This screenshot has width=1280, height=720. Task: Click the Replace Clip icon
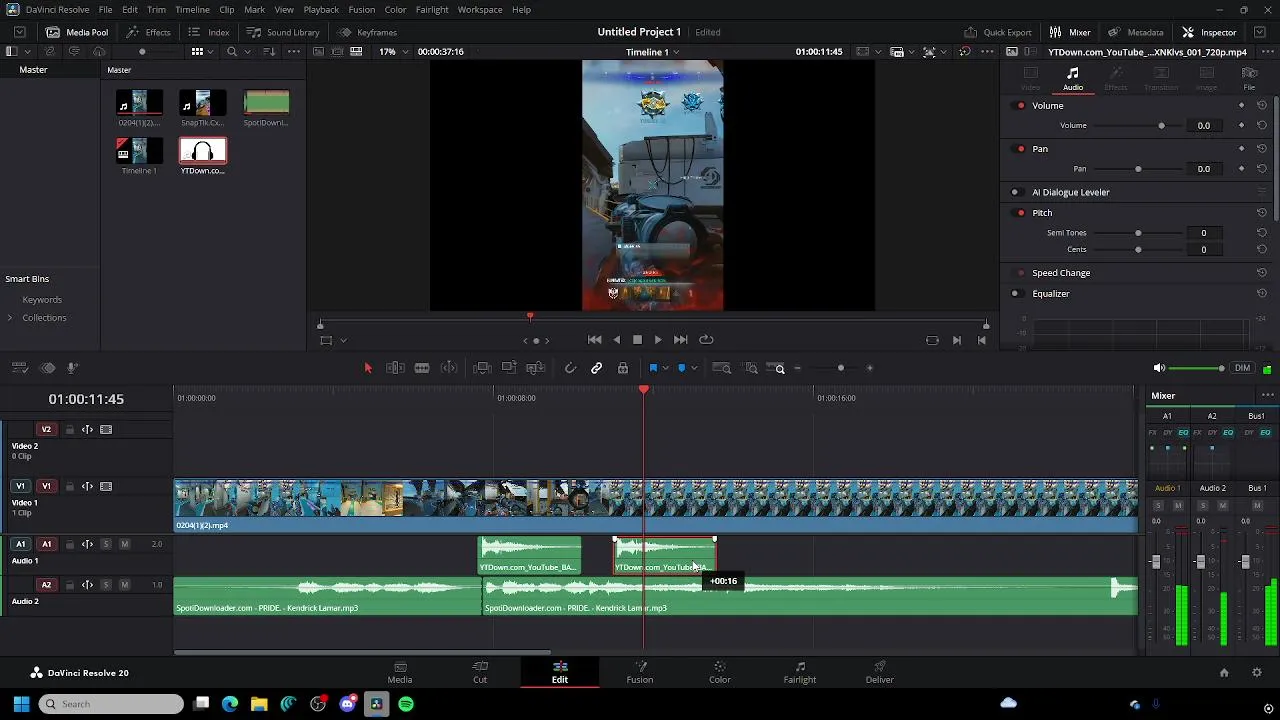point(536,368)
